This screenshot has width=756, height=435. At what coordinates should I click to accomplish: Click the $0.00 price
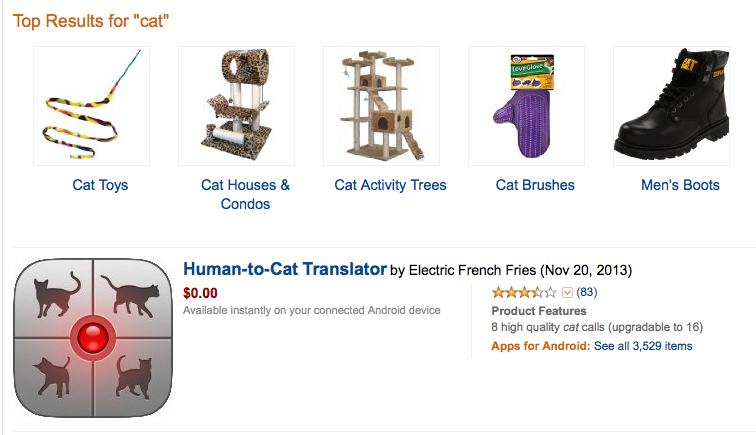point(200,294)
